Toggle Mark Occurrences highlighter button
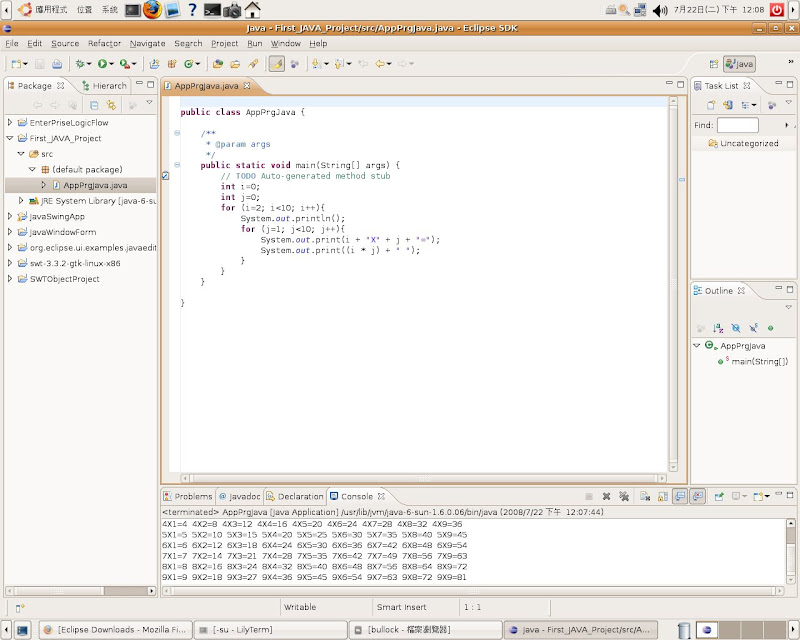Viewport: 800px width, 640px height. [x=277, y=64]
